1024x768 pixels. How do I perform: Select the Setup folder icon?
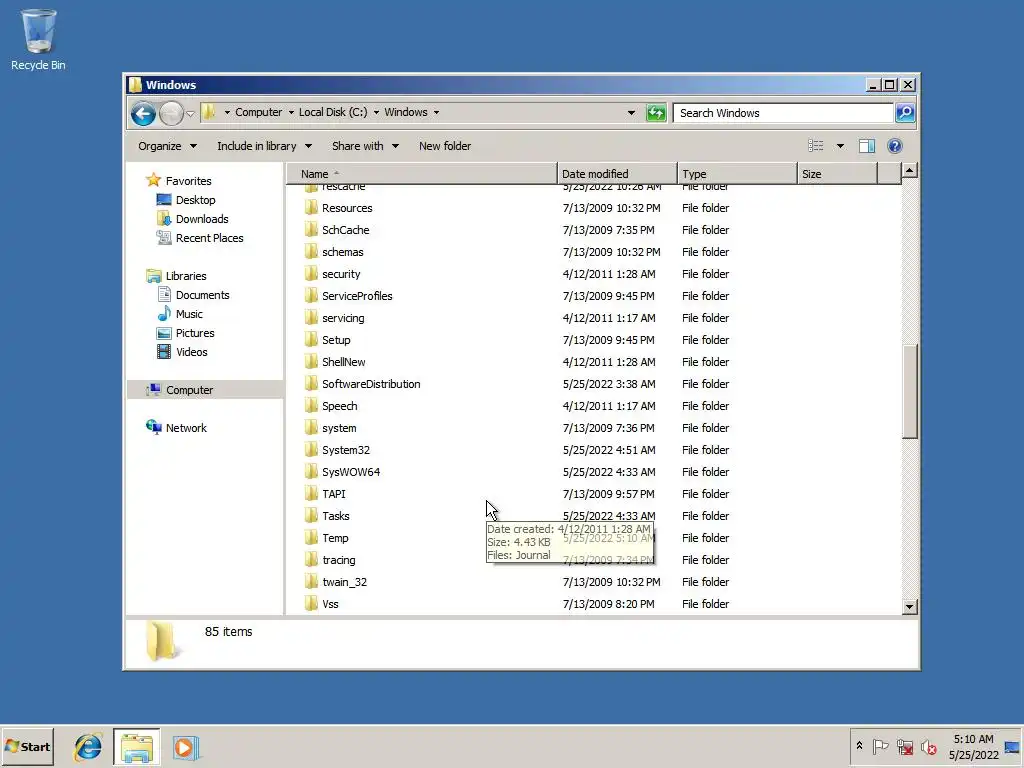point(311,340)
